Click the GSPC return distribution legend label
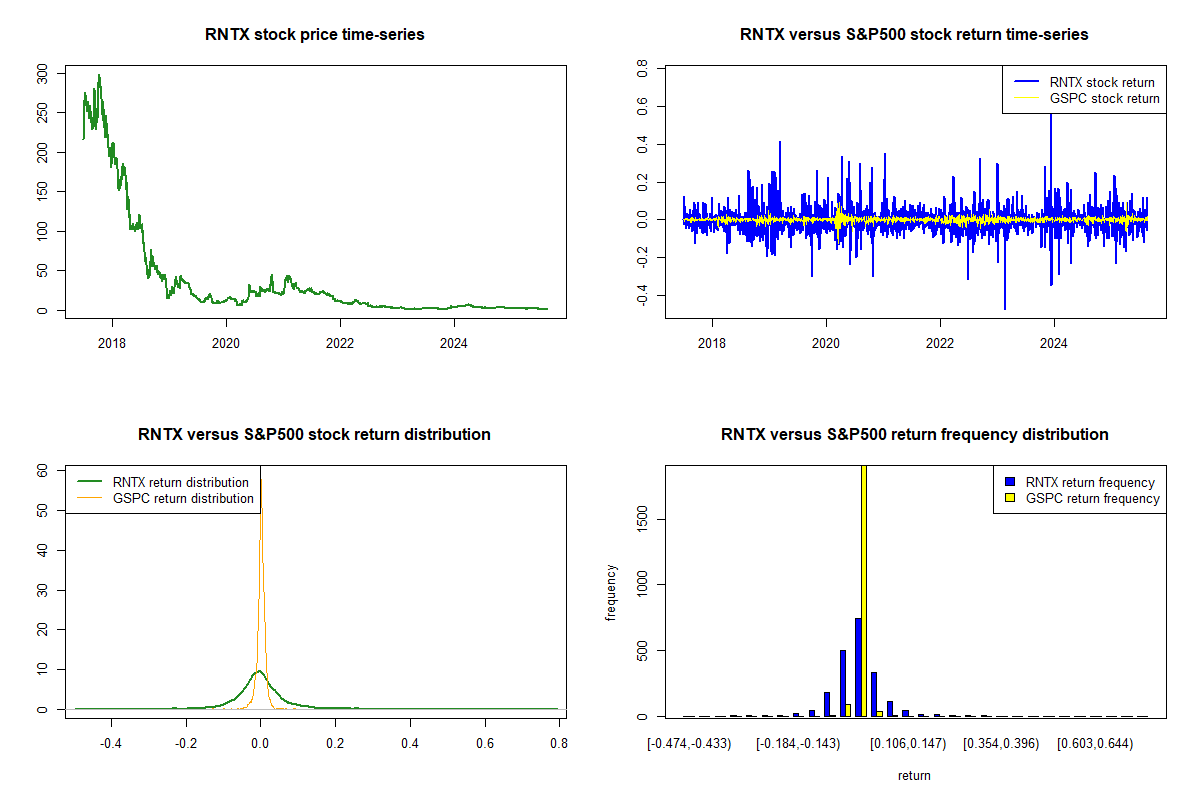This screenshot has width=1200, height=800. 183,498
